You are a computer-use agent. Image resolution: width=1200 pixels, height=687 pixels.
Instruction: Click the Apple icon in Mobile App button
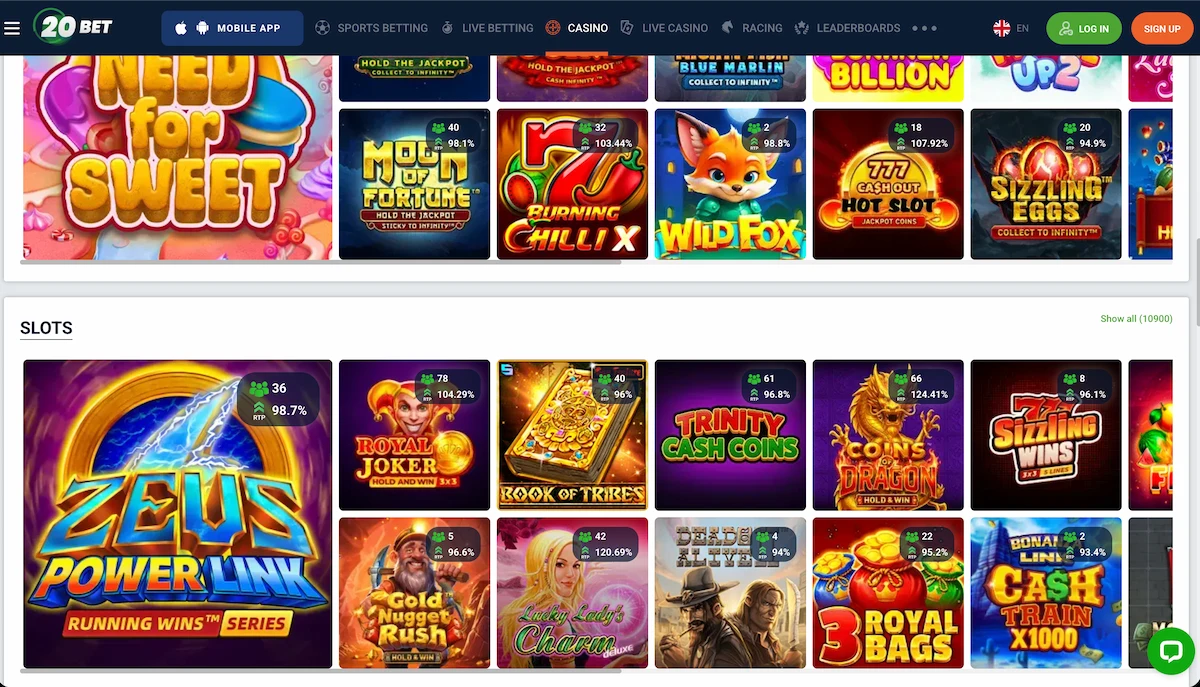(x=181, y=28)
